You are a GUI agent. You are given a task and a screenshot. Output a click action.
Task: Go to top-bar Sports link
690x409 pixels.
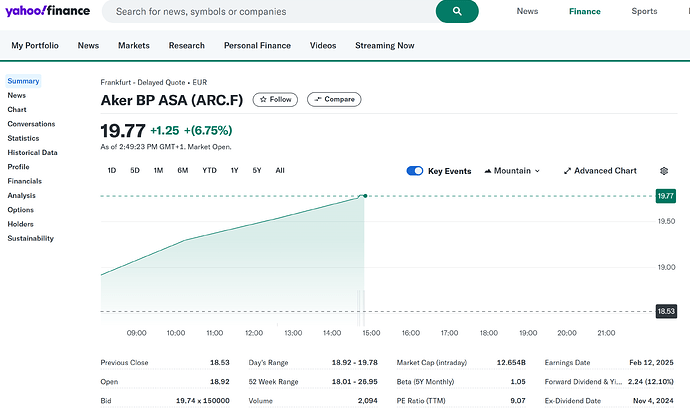click(644, 11)
